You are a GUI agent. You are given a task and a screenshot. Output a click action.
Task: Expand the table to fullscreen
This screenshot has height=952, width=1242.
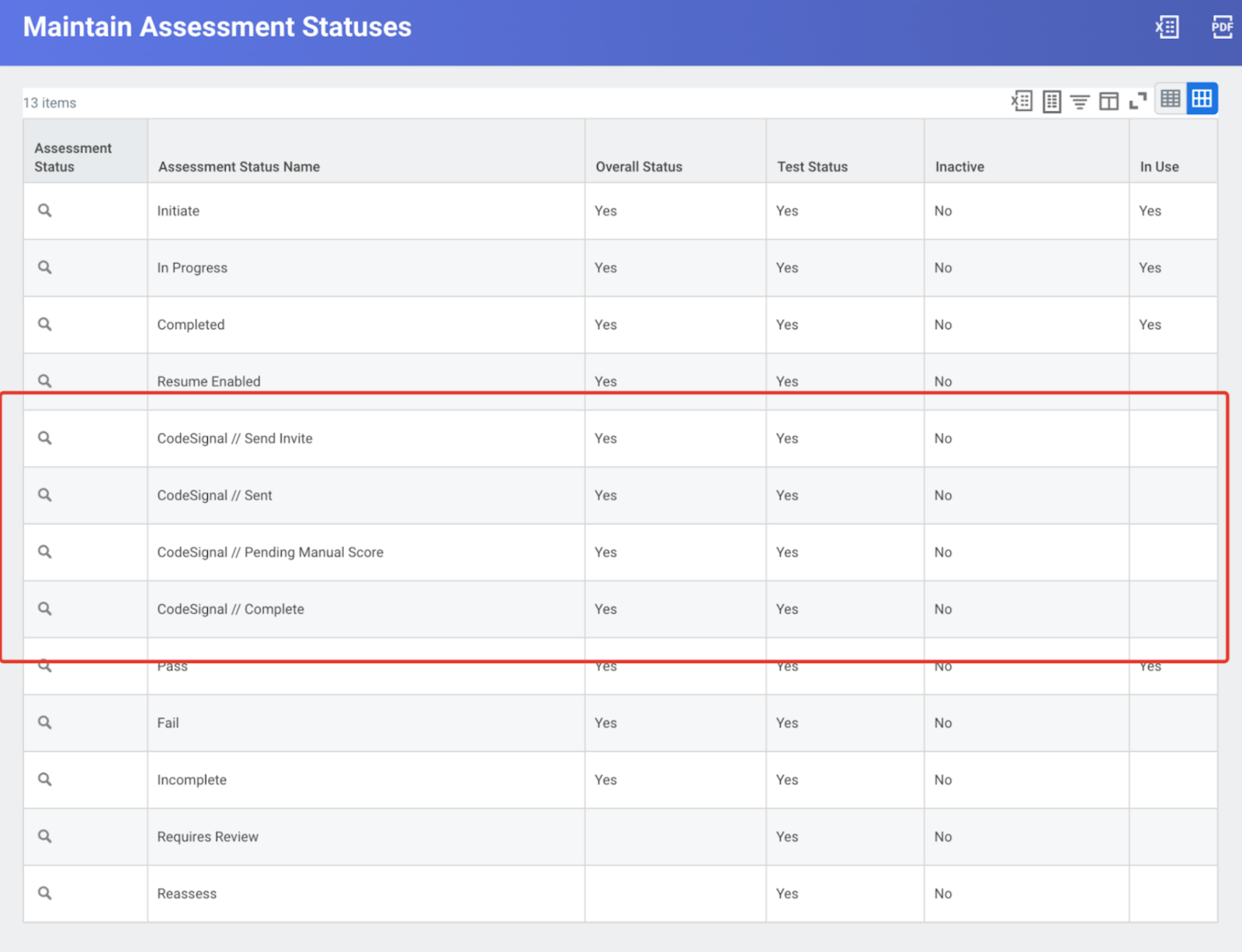[x=1138, y=100]
